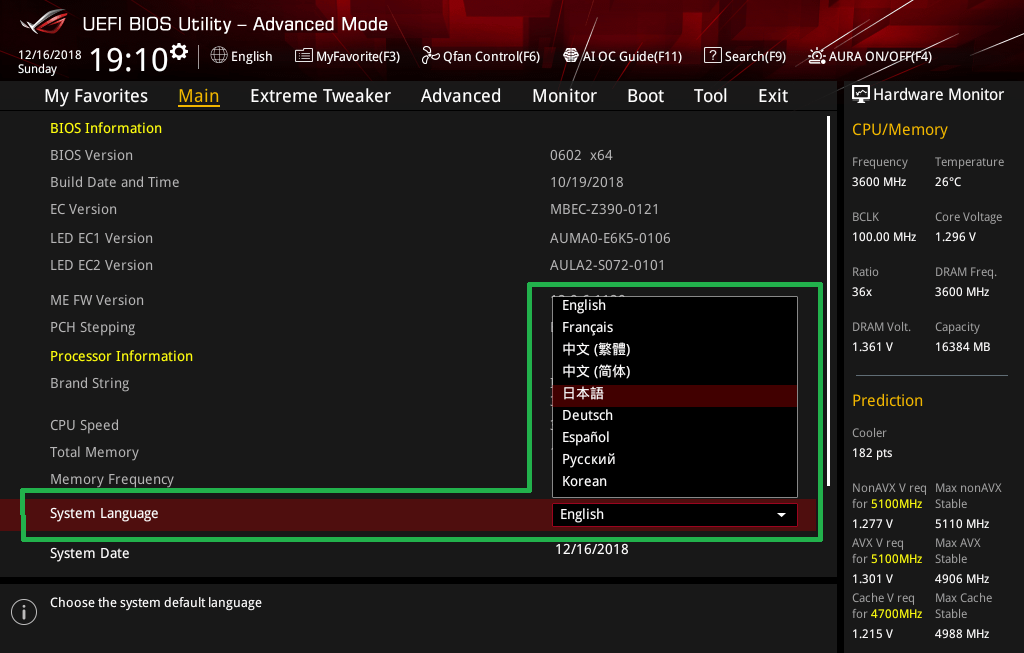Toggle AURA ON/OFF(F4)
The width and height of the screenshot is (1024, 653).
tap(870, 56)
